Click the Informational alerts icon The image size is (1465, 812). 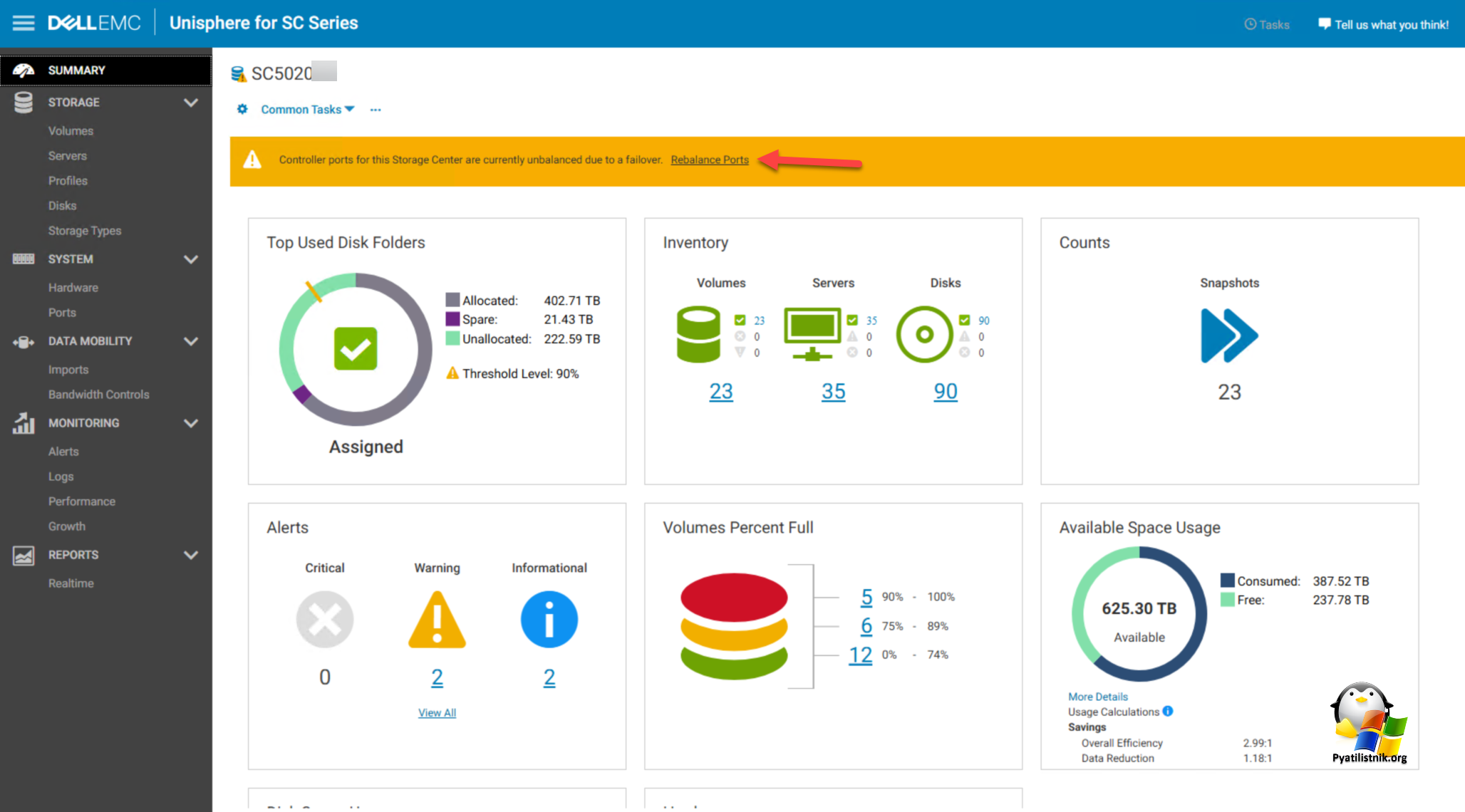tap(549, 620)
